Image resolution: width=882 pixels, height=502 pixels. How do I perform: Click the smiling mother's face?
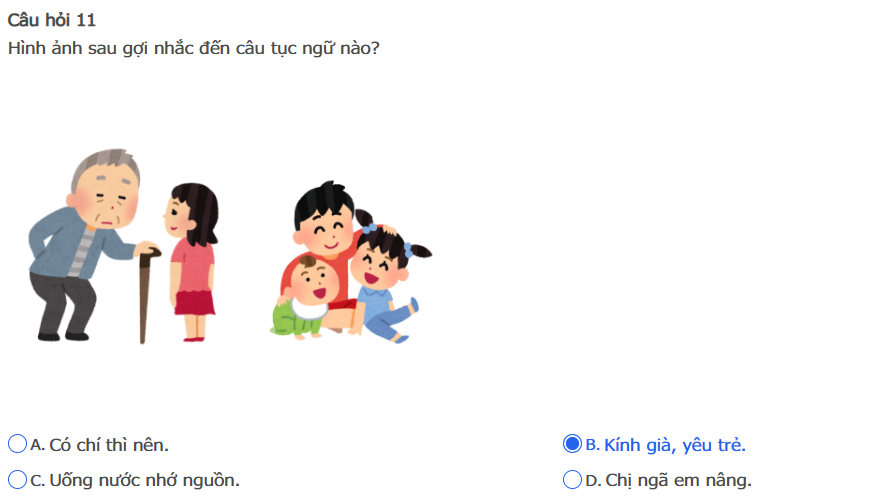(323, 230)
